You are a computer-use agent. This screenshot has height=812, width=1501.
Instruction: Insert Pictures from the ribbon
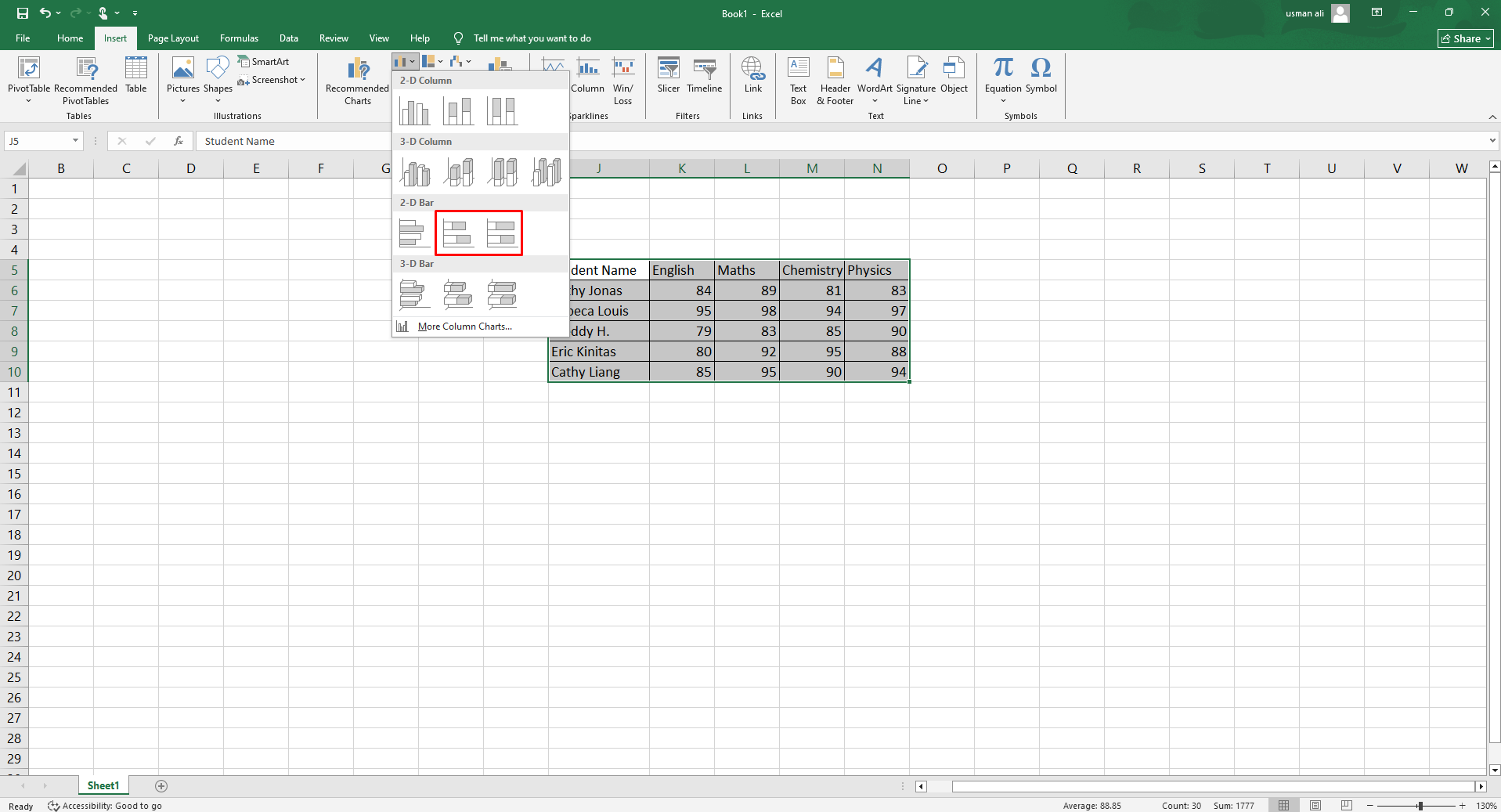point(183,80)
